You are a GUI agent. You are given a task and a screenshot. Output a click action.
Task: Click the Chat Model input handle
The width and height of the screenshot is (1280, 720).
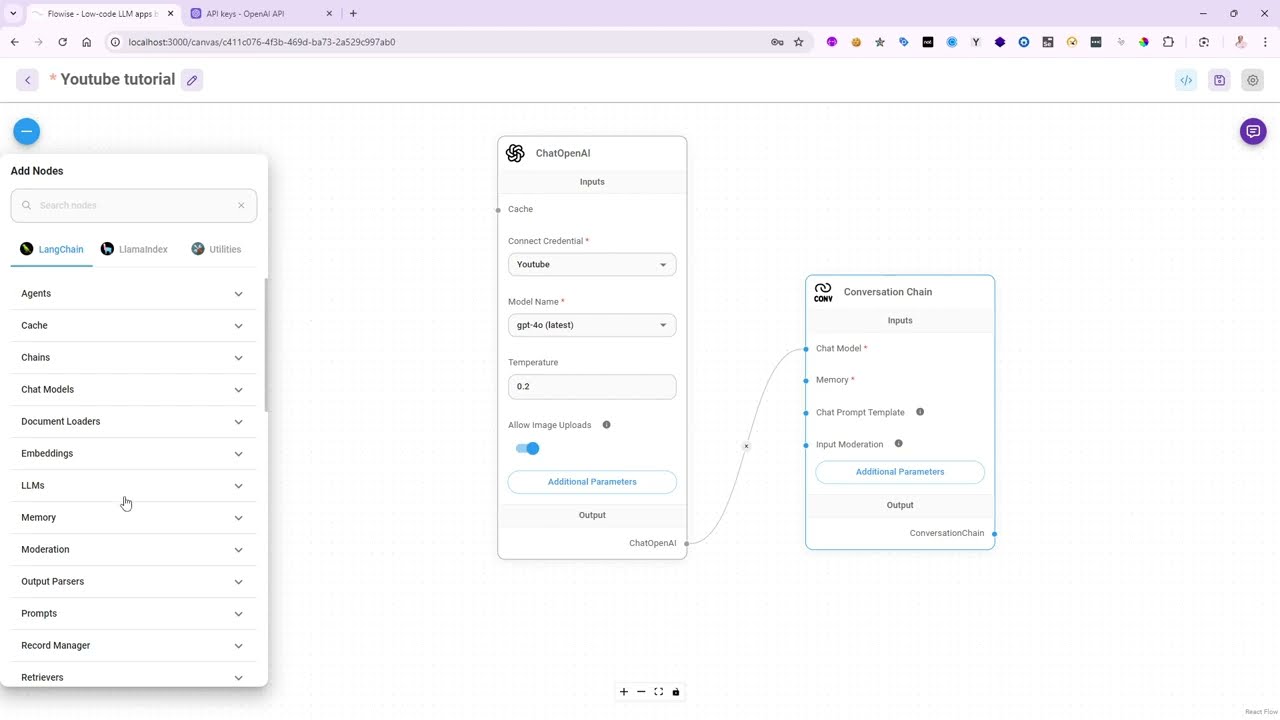point(806,349)
